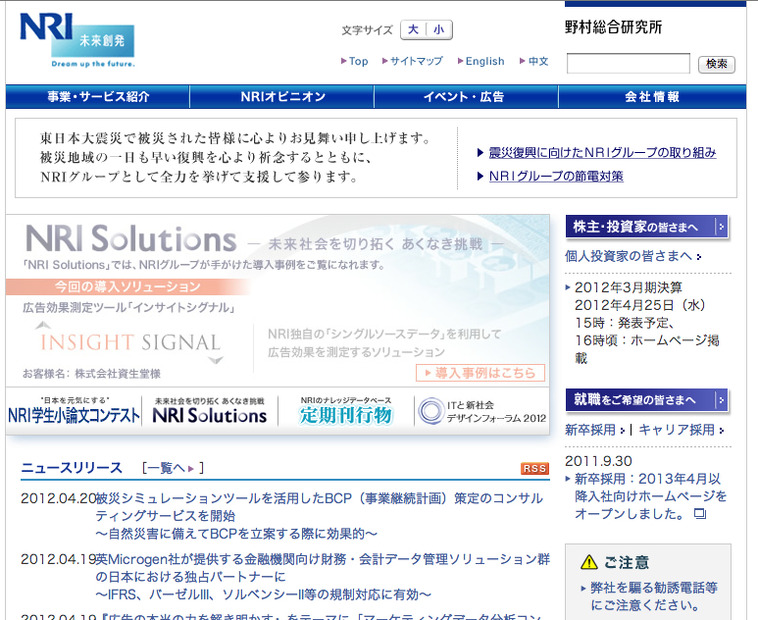Open the 事業・サービス紹介 menu
758x620 pixels.
pos(98,97)
